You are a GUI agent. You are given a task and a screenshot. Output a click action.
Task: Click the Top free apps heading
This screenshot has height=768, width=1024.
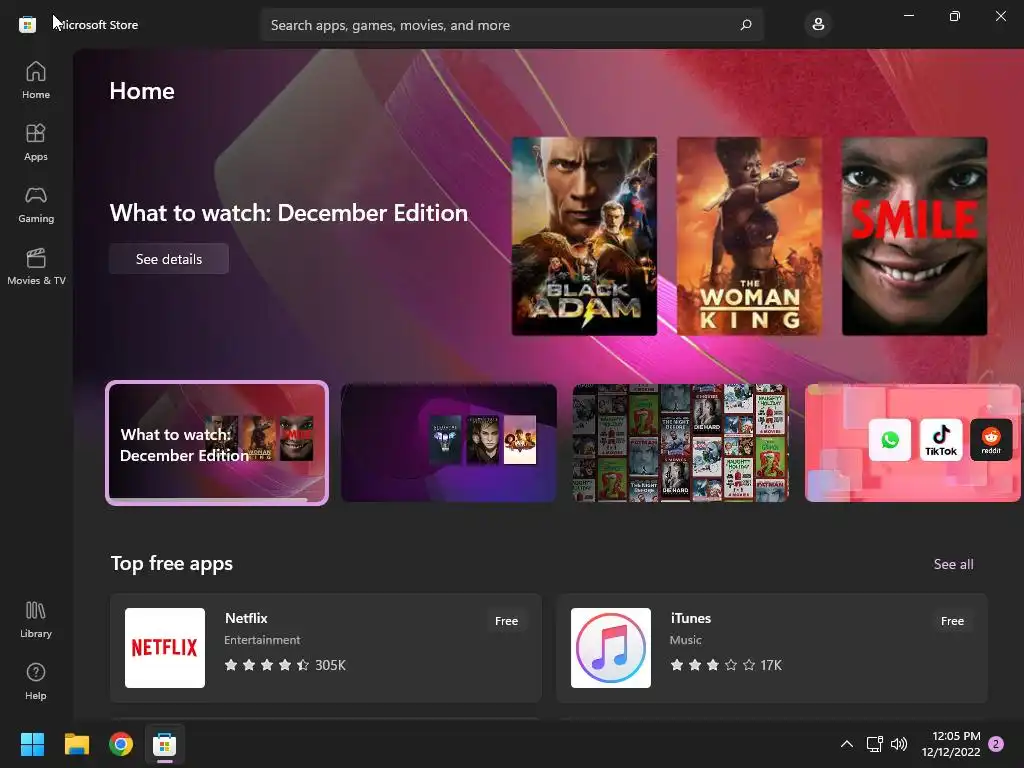click(172, 564)
